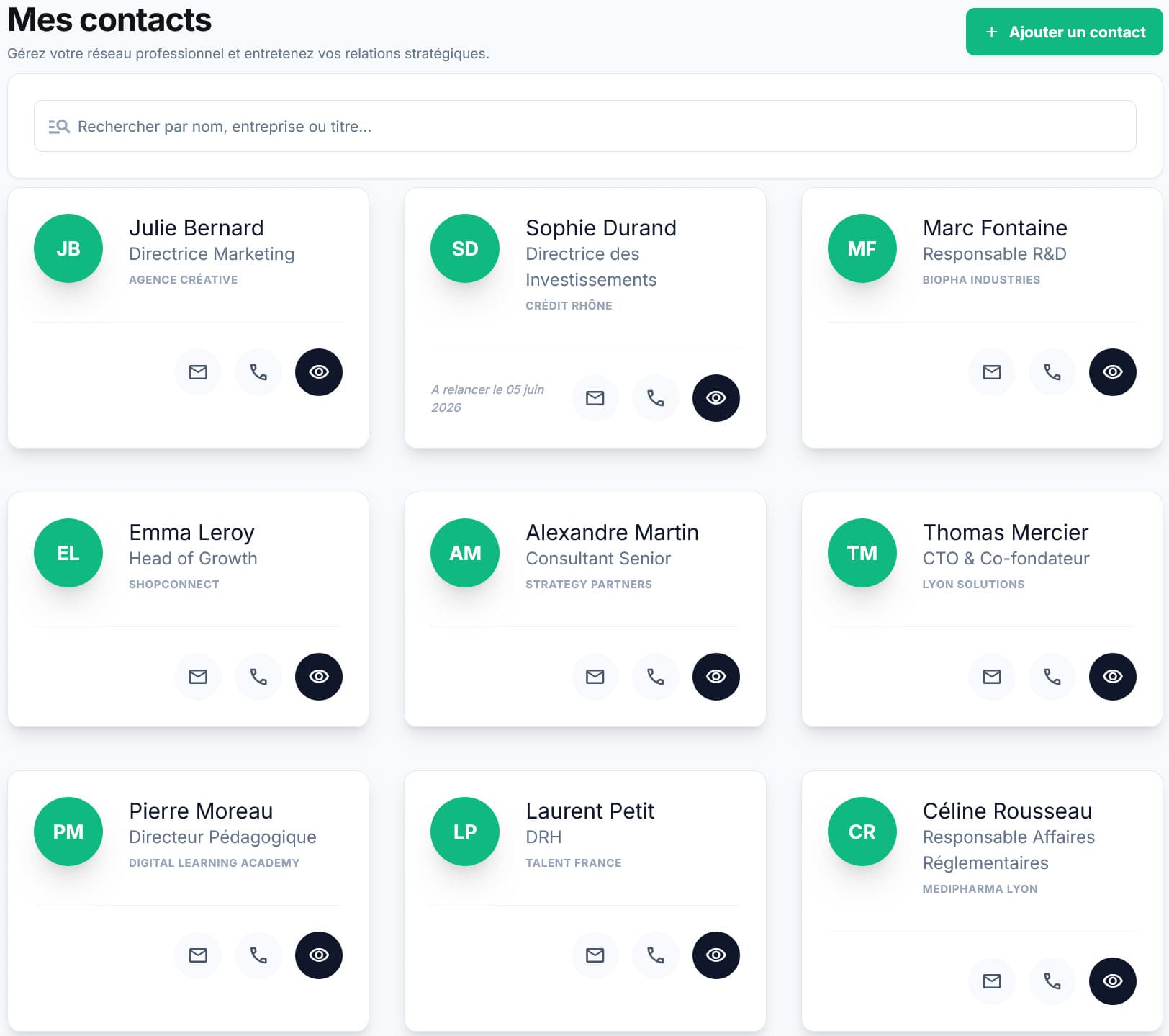
Task: Select the Alexandre Martin contact name
Action: [x=612, y=533]
